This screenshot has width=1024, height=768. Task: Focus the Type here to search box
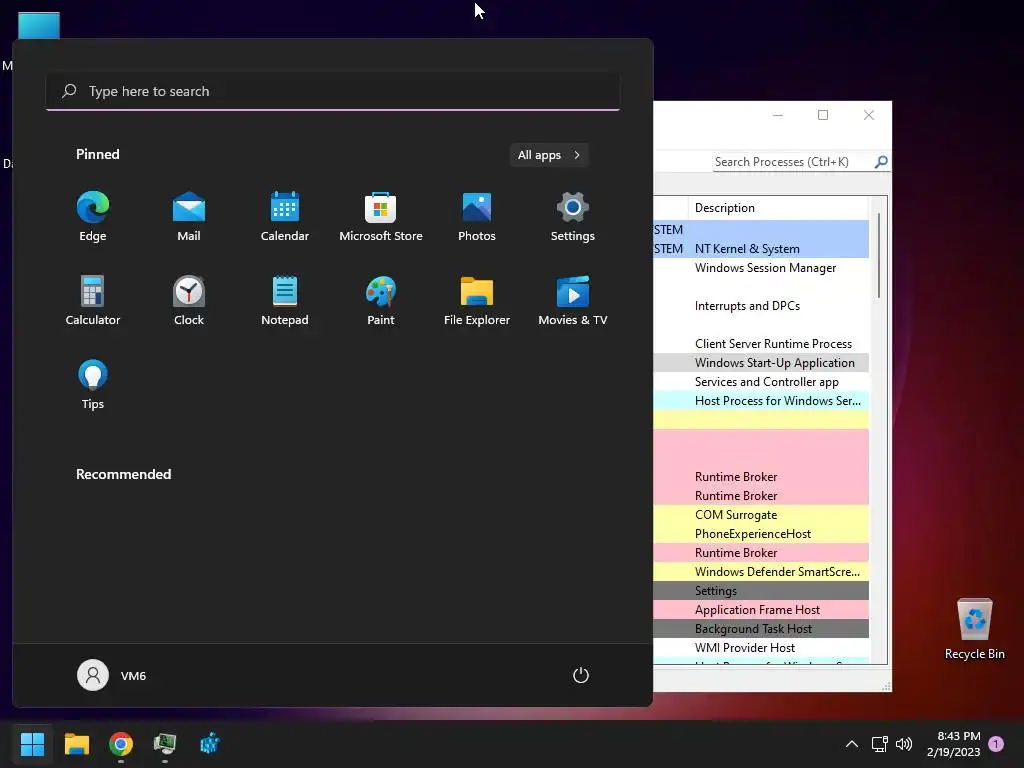(333, 91)
